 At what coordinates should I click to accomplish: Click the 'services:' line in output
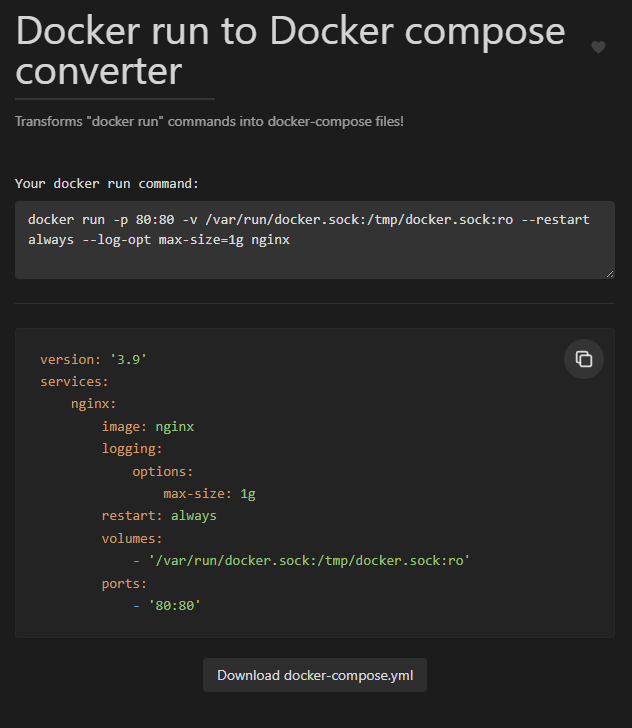pyautogui.click(x=74, y=382)
